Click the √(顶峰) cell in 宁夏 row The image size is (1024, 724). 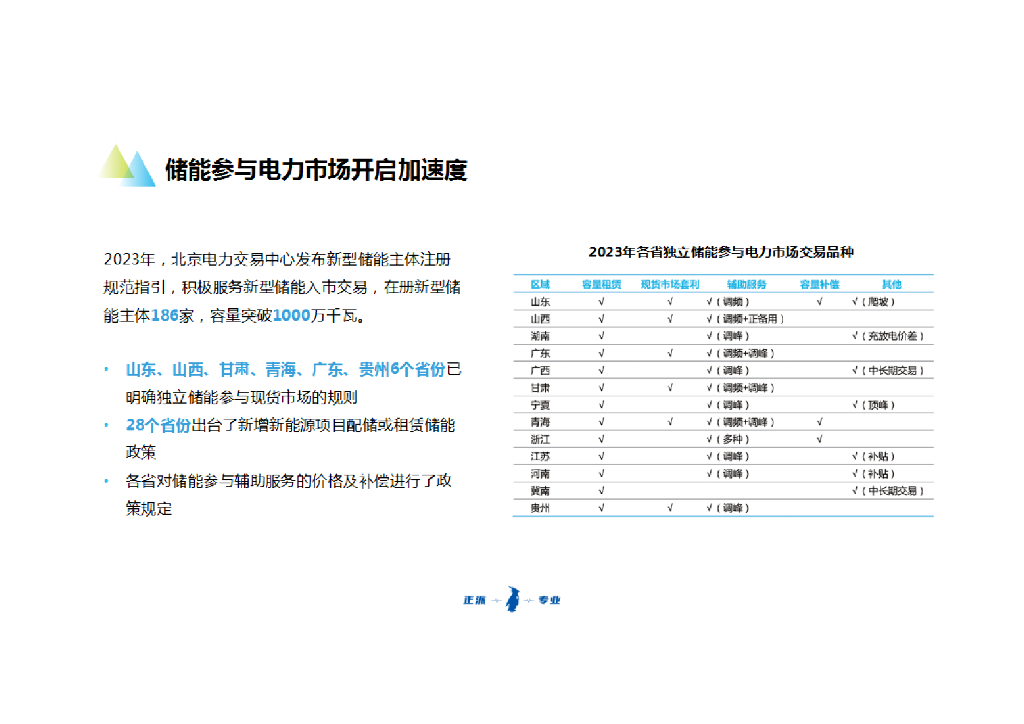point(873,405)
